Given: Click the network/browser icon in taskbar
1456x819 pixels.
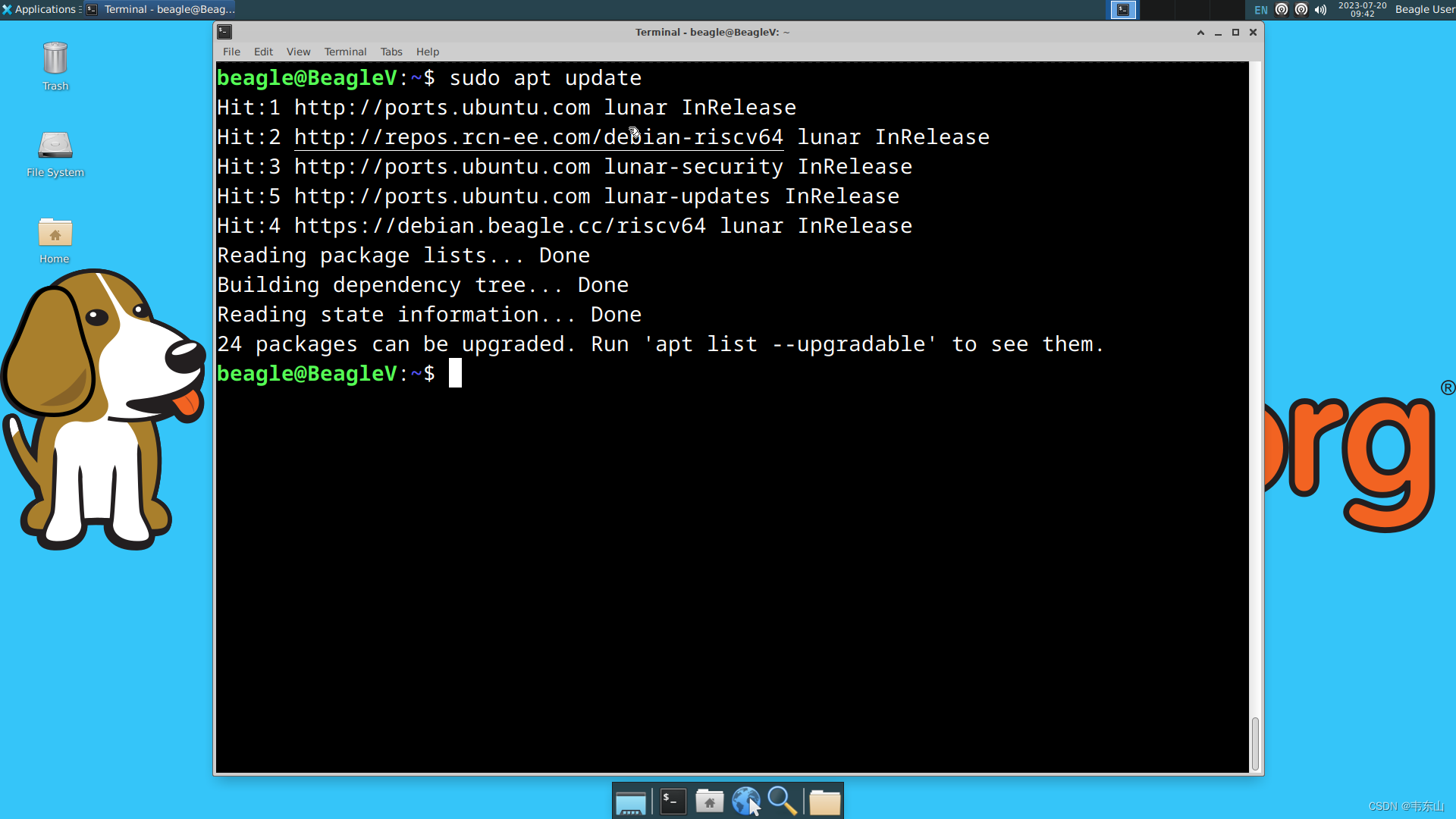Looking at the screenshot, I should click(x=746, y=799).
